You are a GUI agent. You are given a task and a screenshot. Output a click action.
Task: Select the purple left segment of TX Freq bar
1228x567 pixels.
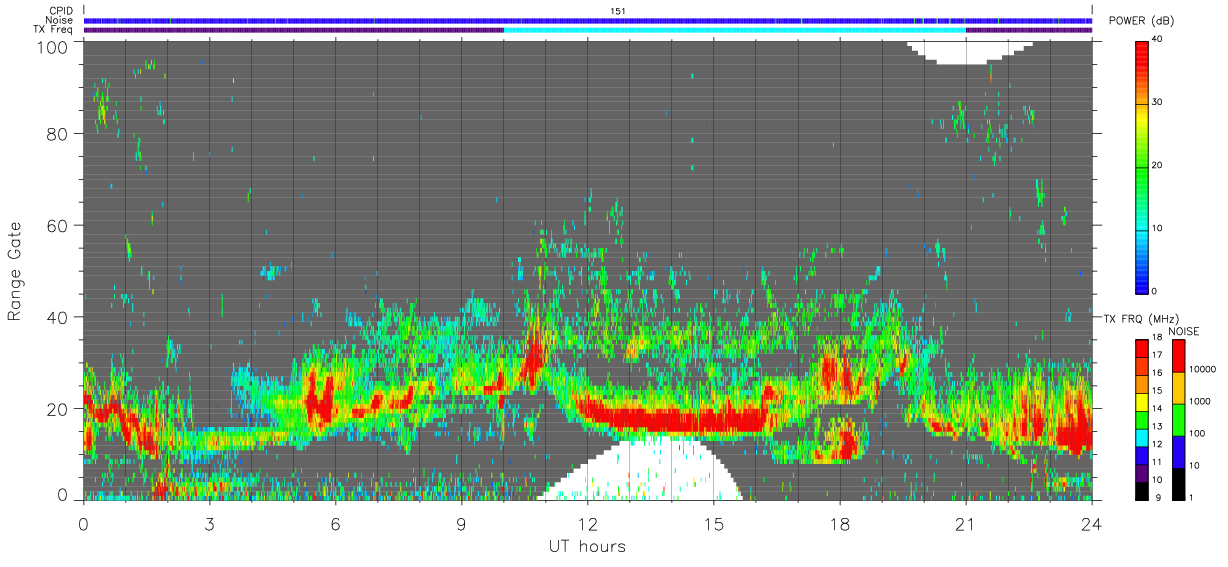(293, 30)
